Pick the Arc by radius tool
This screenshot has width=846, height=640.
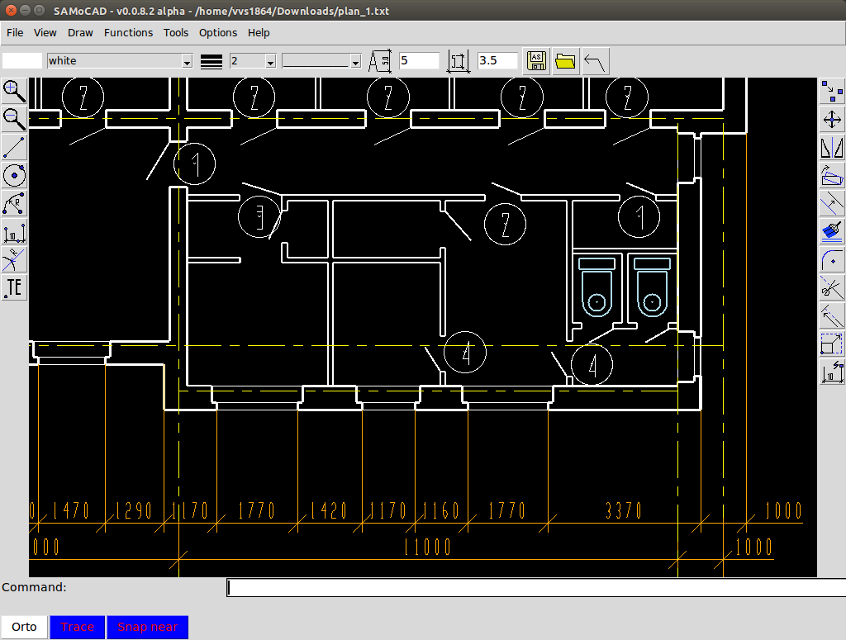pyautogui.click(x=14, y=203)
